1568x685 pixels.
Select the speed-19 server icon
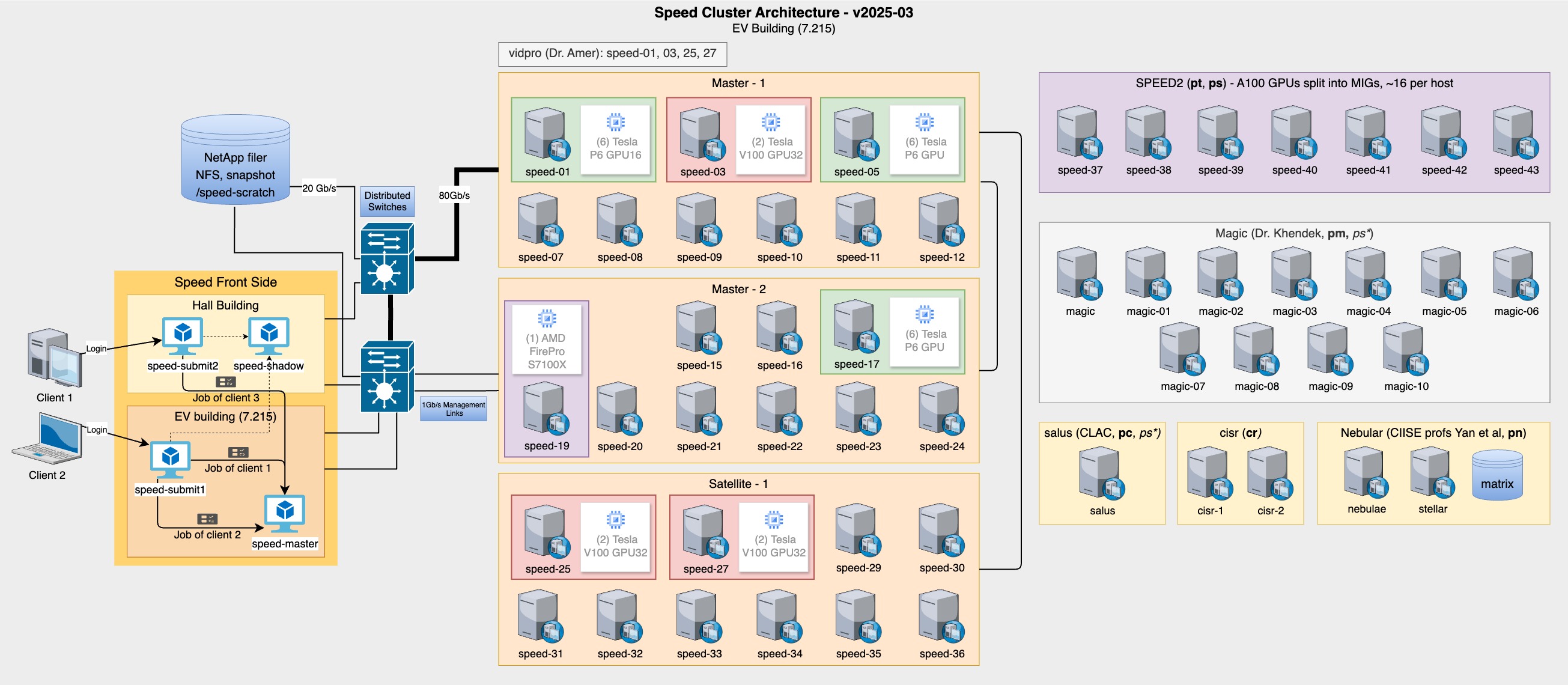click(x=546, y=408)
